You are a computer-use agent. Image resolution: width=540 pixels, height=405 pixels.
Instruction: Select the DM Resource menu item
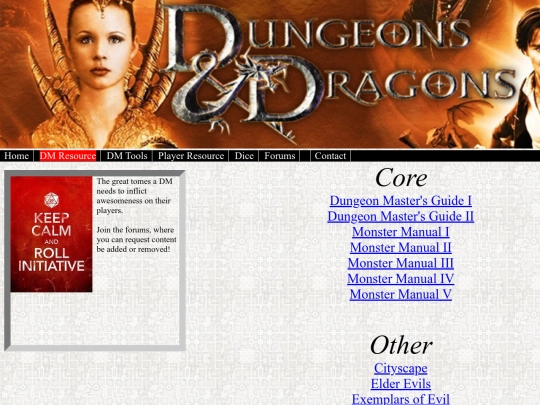(x=68, y=156)
